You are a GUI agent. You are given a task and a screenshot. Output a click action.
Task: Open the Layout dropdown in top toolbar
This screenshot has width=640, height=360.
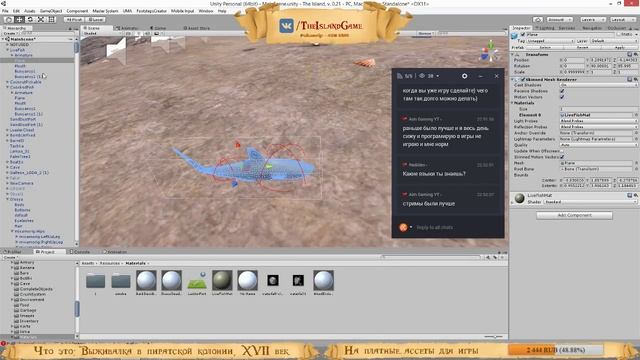pos(622,19)
